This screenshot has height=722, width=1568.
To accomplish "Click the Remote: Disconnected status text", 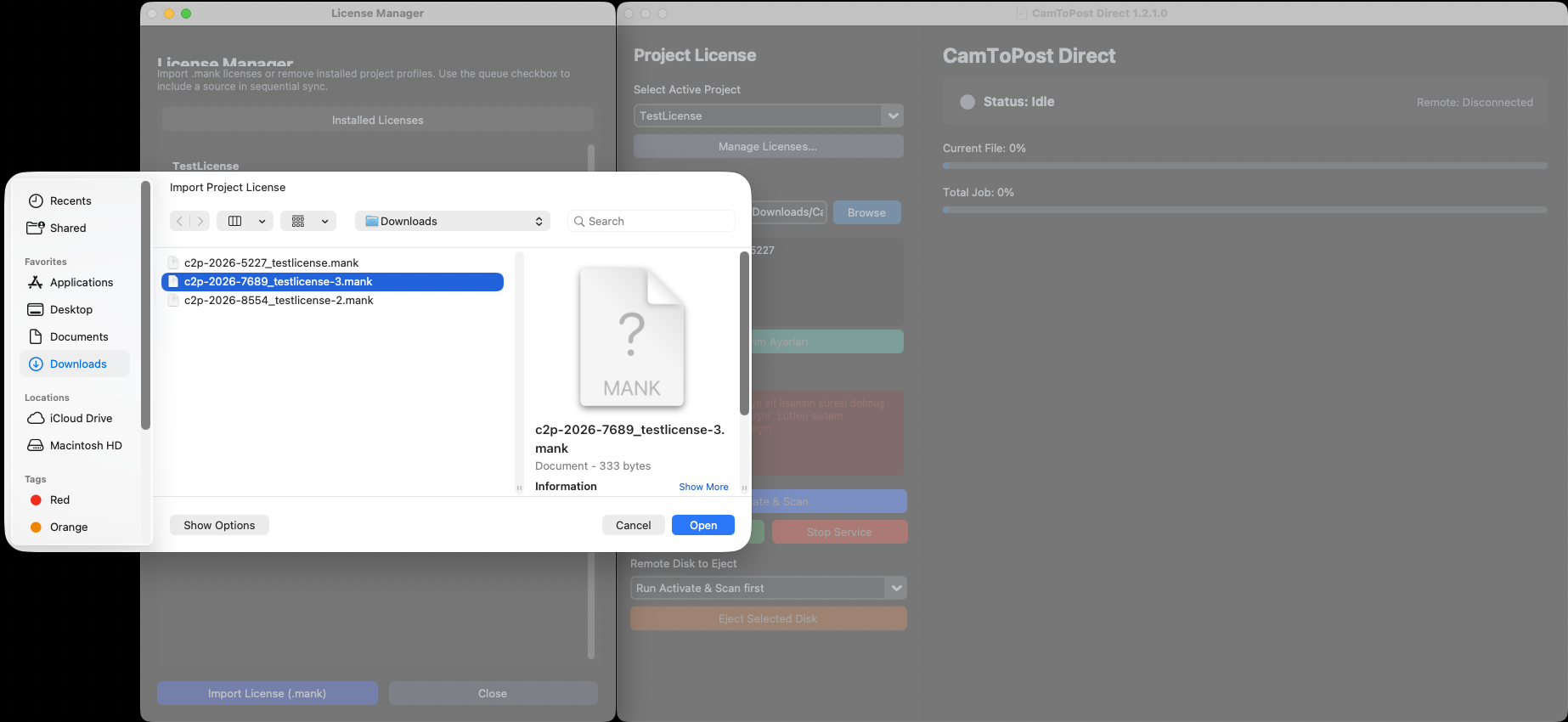I will pyautogui.click(x=1475, y=102).
